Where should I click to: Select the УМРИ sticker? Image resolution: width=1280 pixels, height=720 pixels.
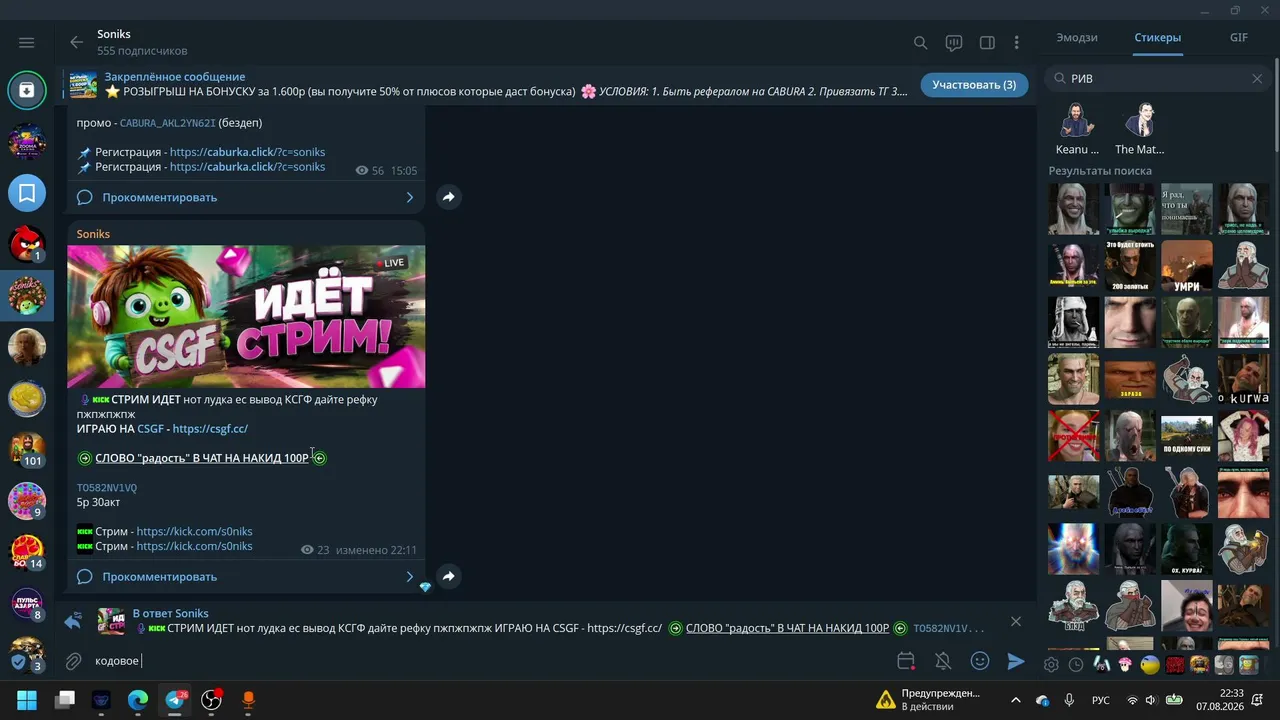tap(1187, 265)
